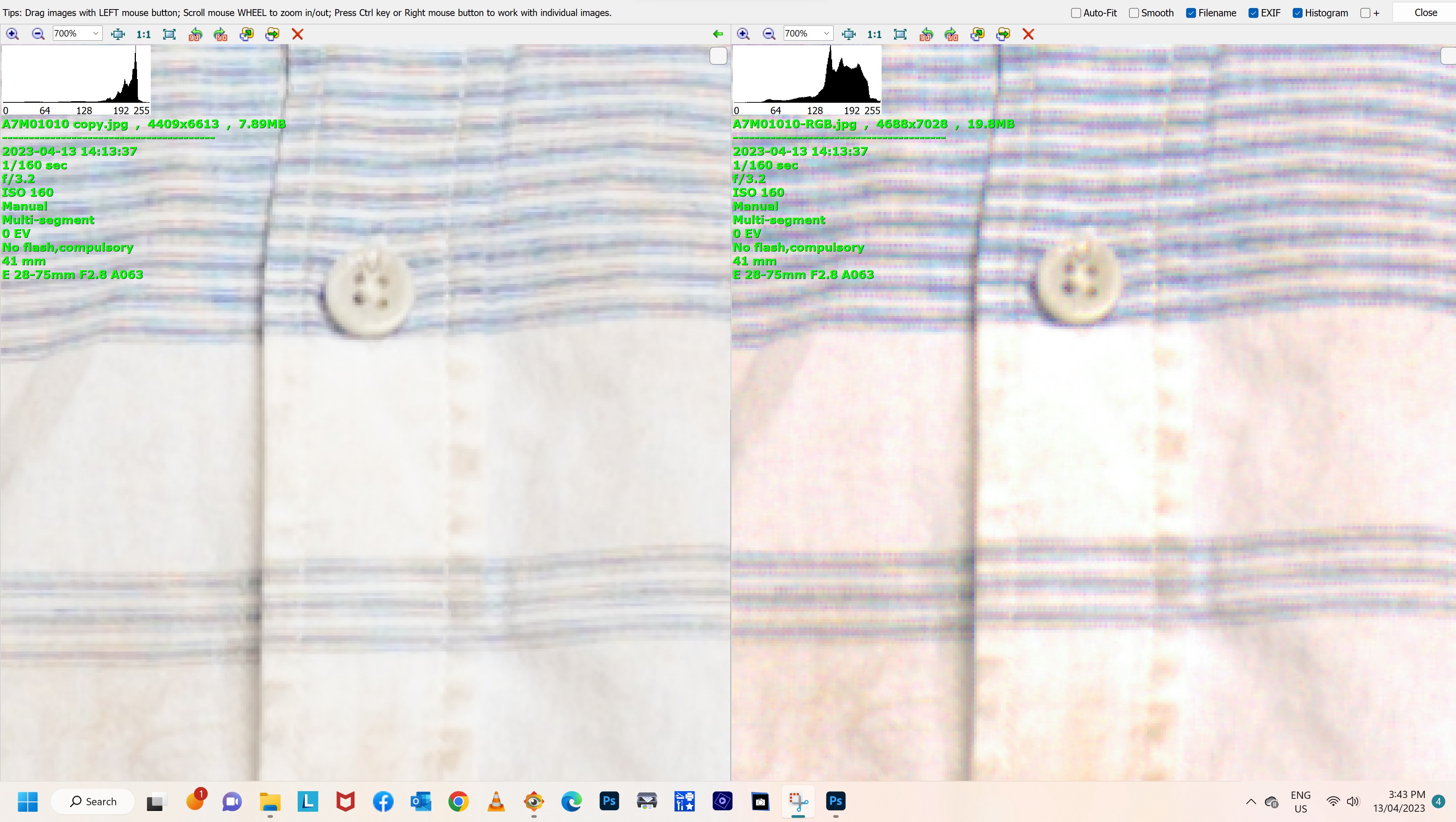
Task: Show hidden system tray icons
Action: [1251, 801]
